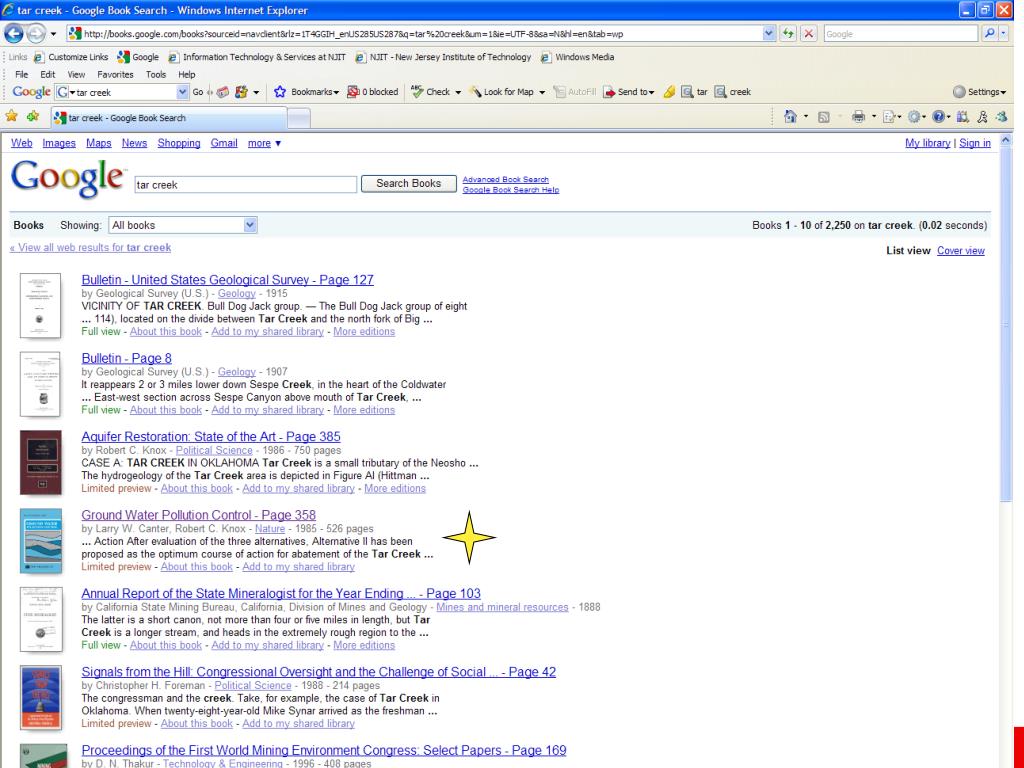Open the Recent Pages dropdown arrow
The width and height of the screenshot is (1024, 768).
click(x=54, y=34)
